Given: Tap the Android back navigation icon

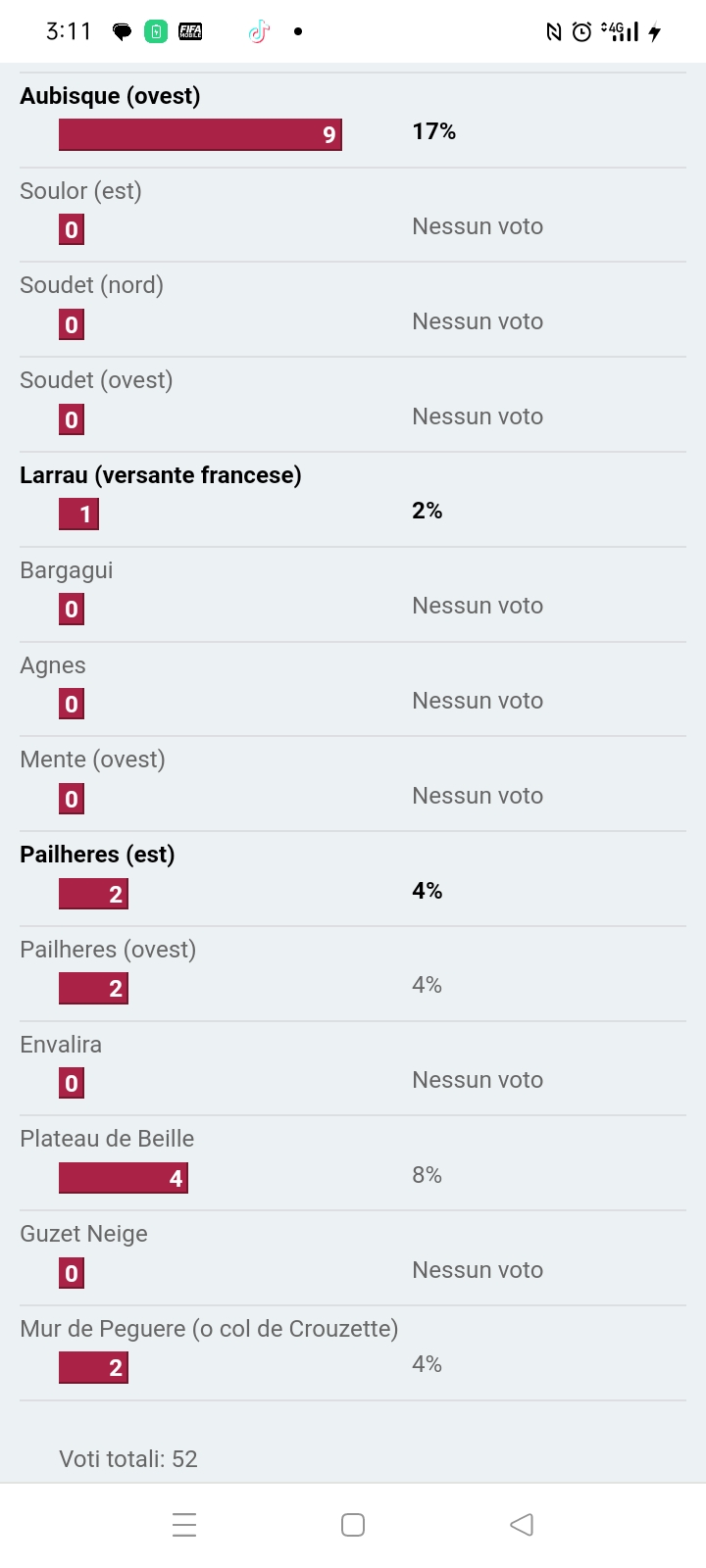Looking at the screenshot, I should [x=522, y=1525].
